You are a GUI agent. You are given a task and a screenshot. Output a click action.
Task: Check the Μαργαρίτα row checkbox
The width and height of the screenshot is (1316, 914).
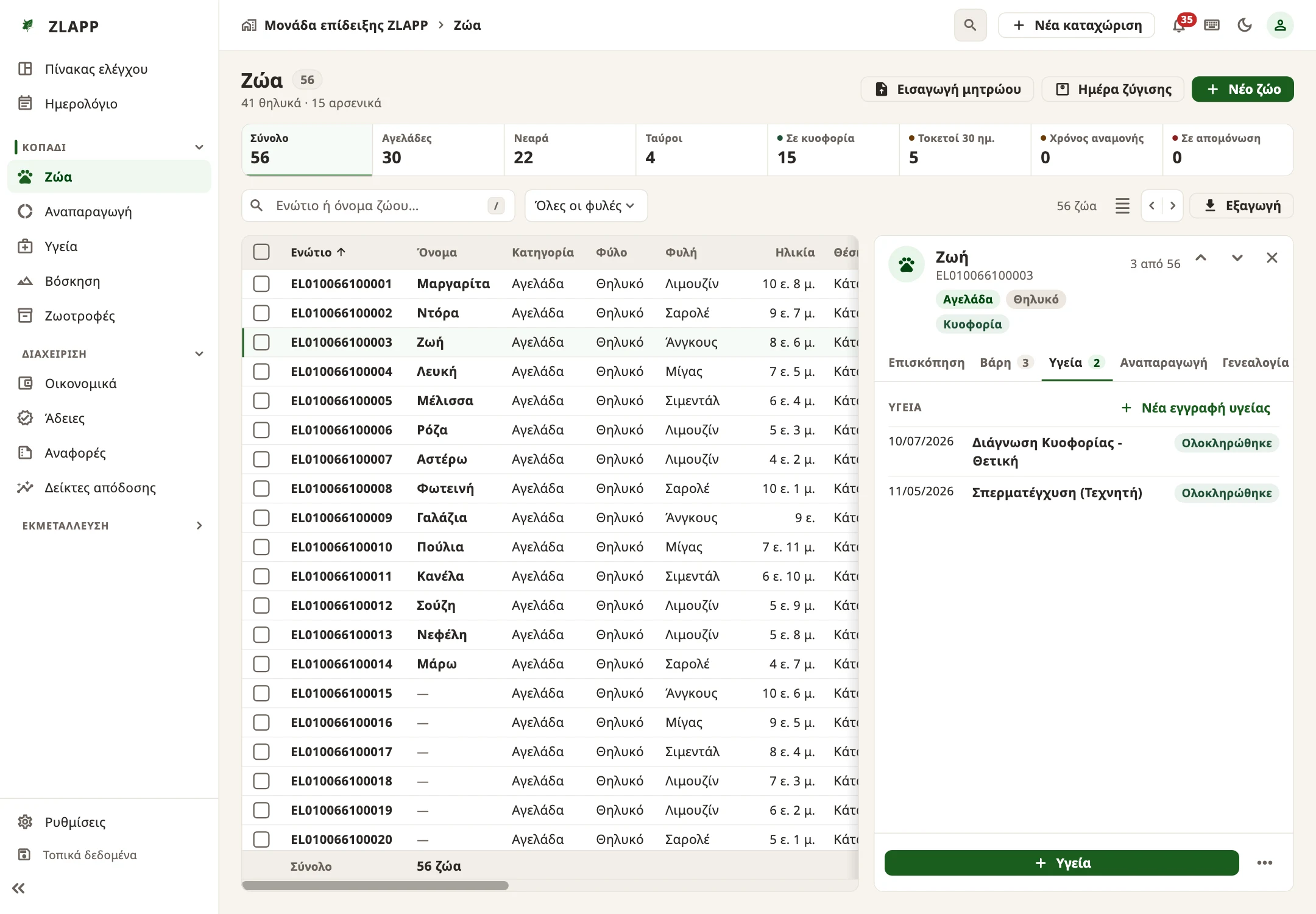[x=261, y=284]
